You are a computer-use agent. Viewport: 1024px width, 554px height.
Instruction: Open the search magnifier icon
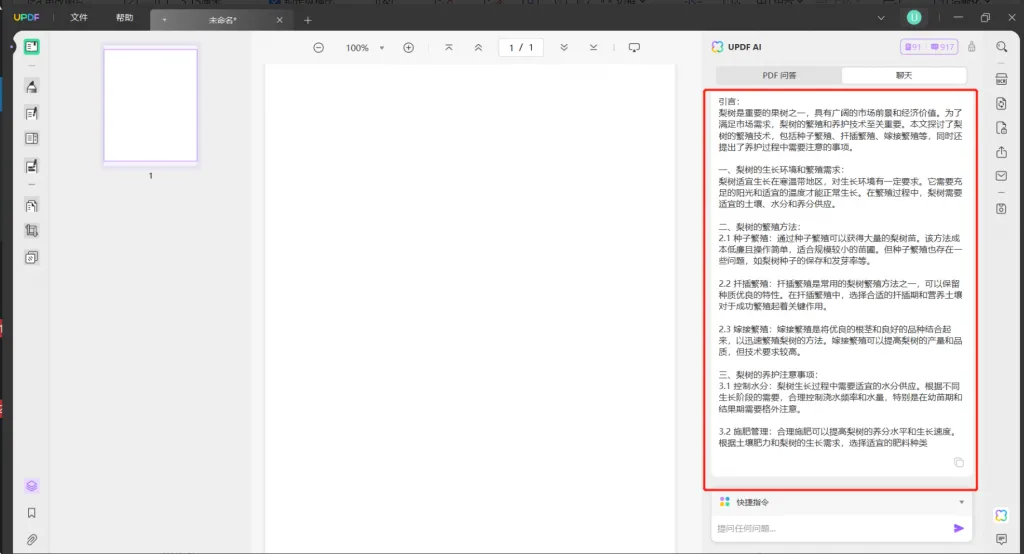pos(1001,47)
